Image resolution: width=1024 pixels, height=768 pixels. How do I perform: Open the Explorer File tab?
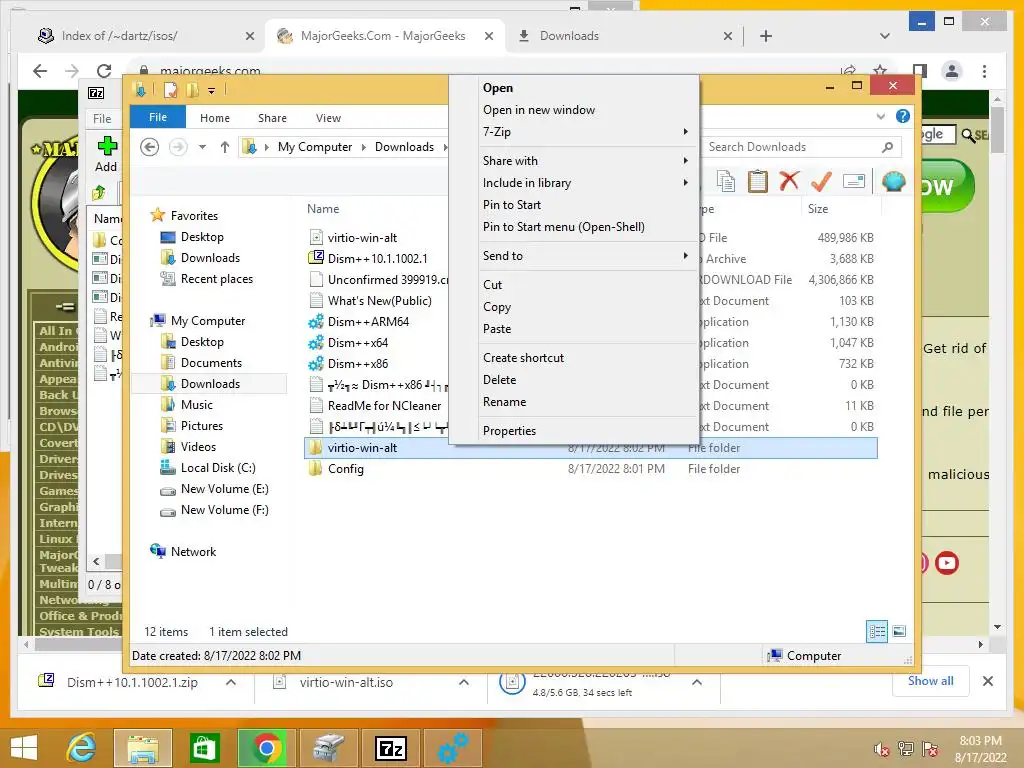pos(157,118)
